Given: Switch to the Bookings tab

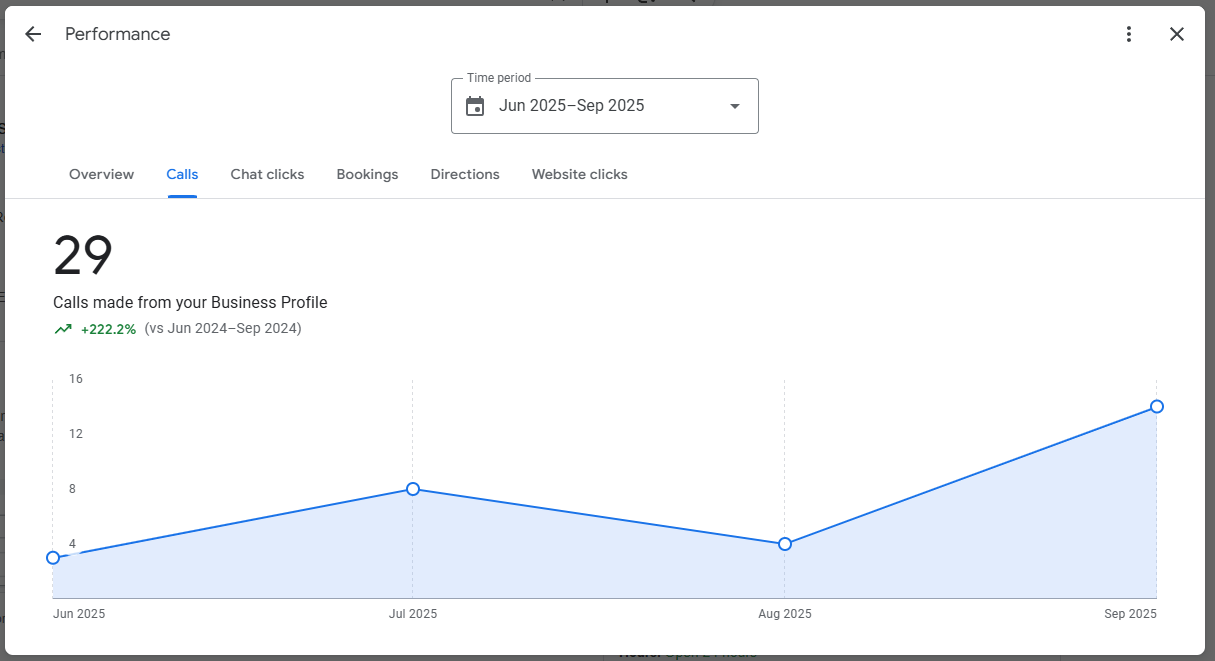Looking at the screenshot, I should pos(367,174).
